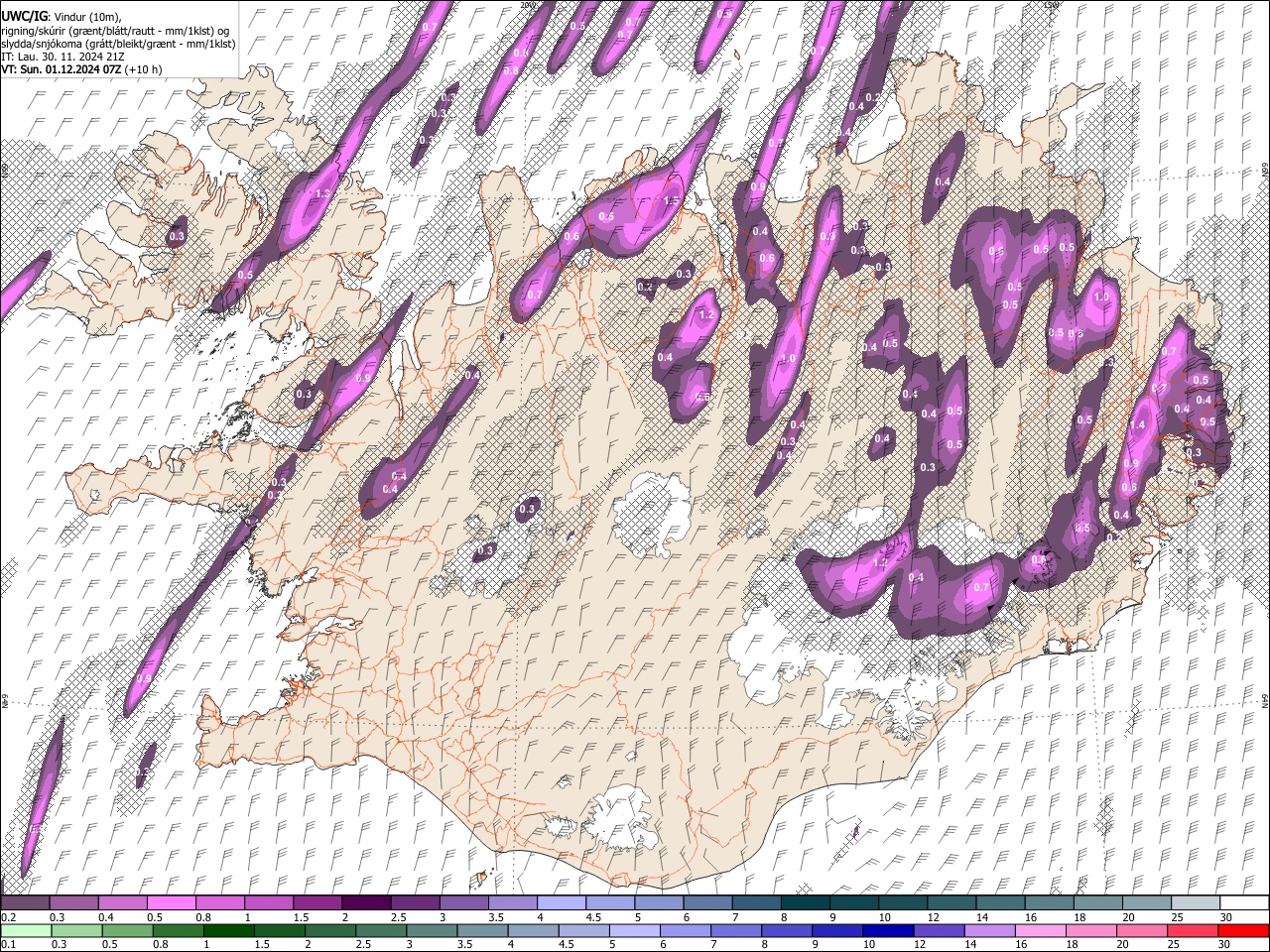Viewport: 1270px width, 952px height.
Task: Select white upper swatch after the 30 label
Action: pos(1244,902)
